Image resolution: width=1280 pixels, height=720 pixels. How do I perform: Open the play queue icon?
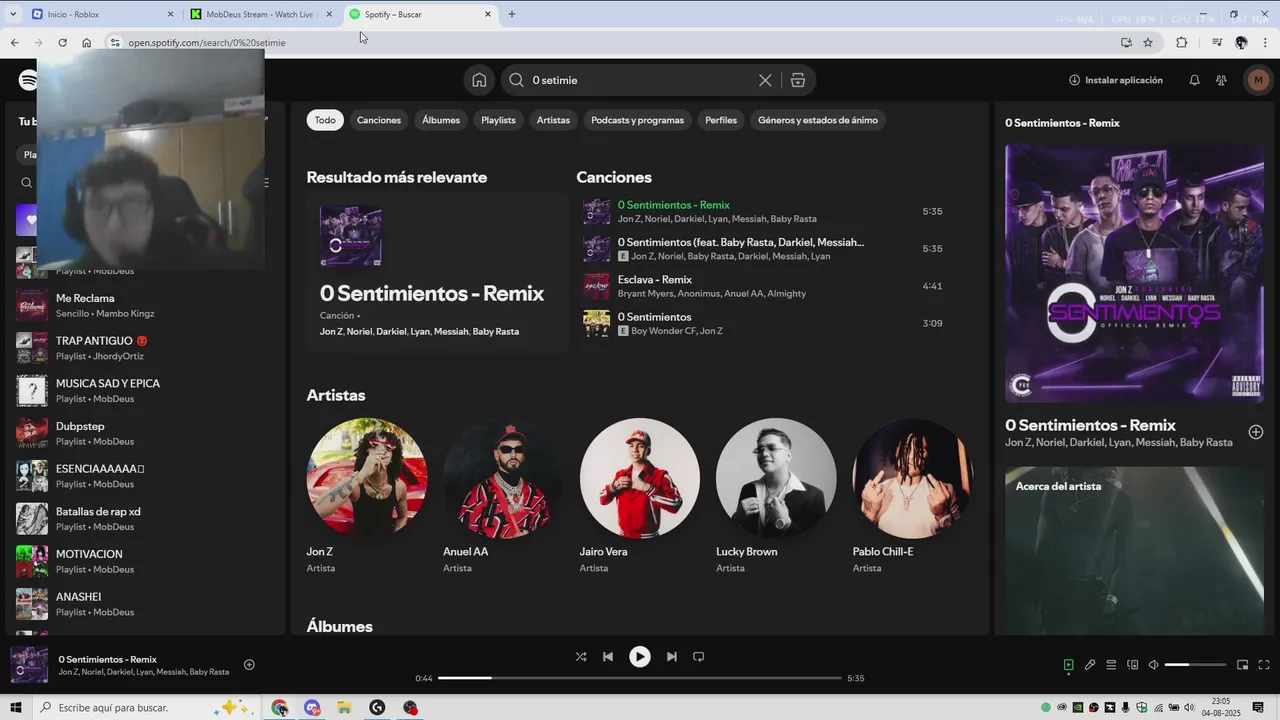pyautogui.click(x=1111, y=665)
